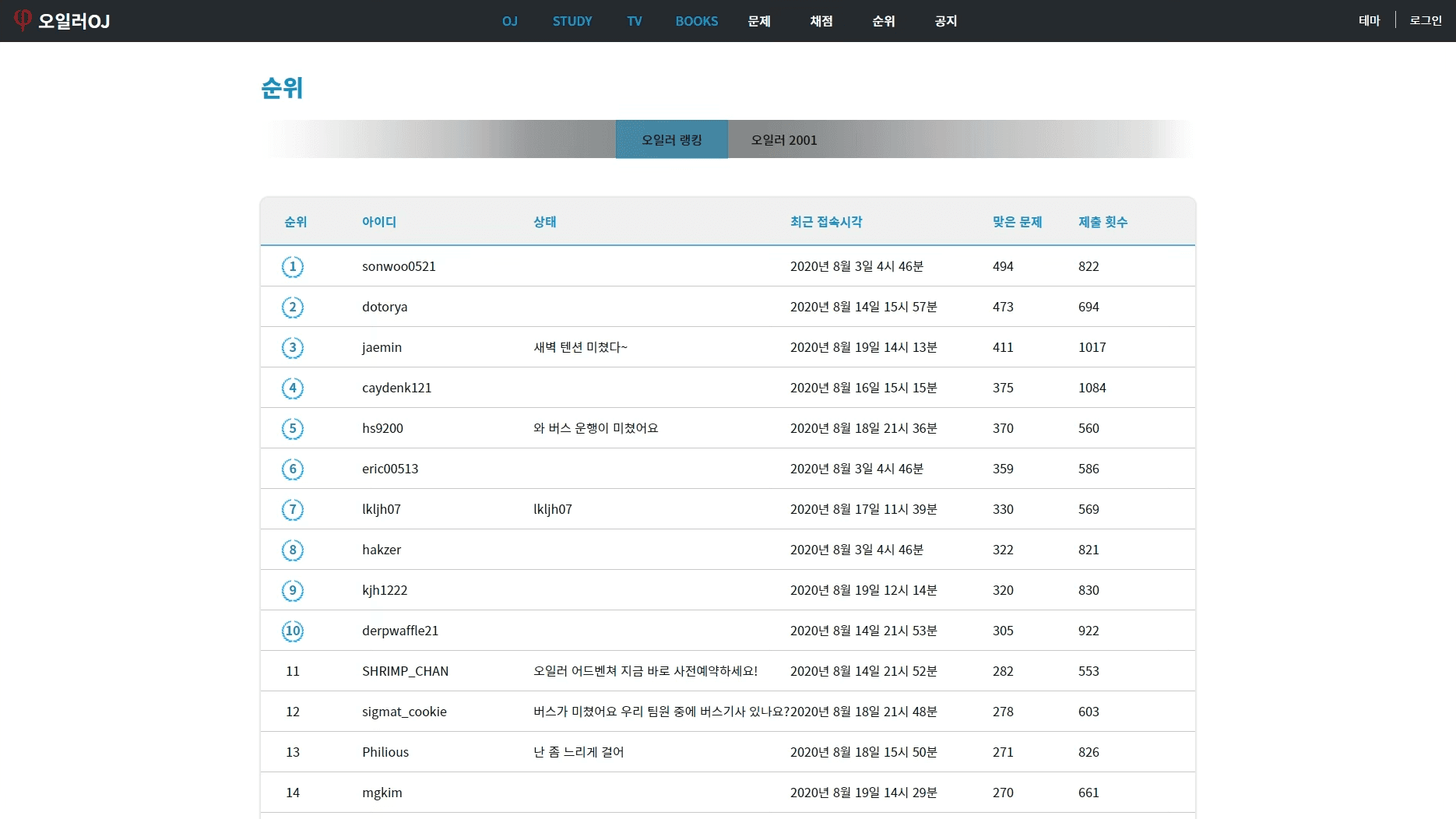Click the rank 6 badge icon
1456x819 pixels.
tap(293, 469)
